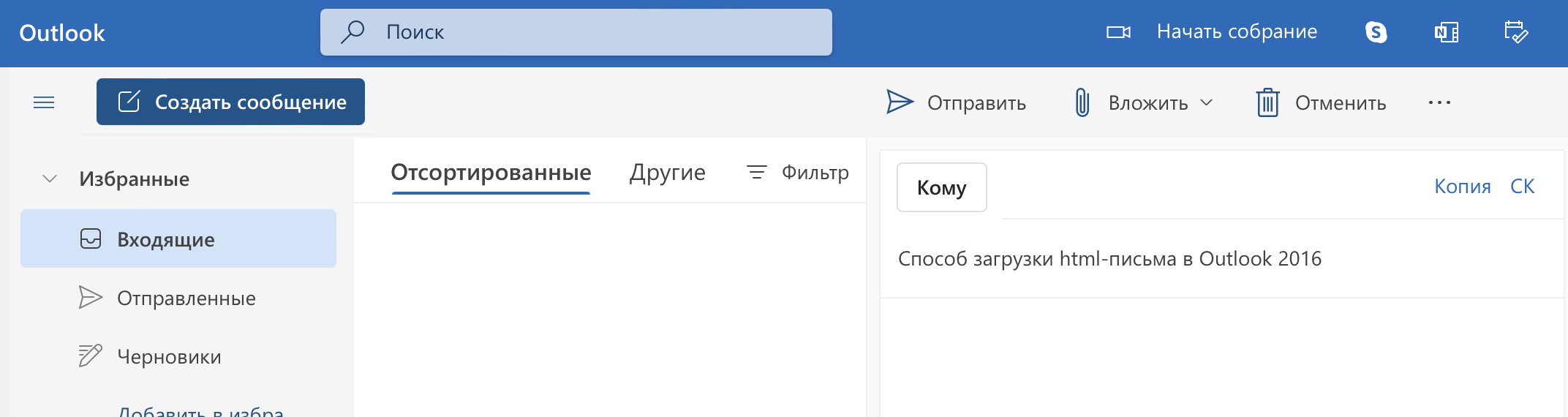The width and height of the screenshot is (1568, 417).
Task: Click the trash Отменить icon
Action: pyautogui.click(x=1267, y=102)
